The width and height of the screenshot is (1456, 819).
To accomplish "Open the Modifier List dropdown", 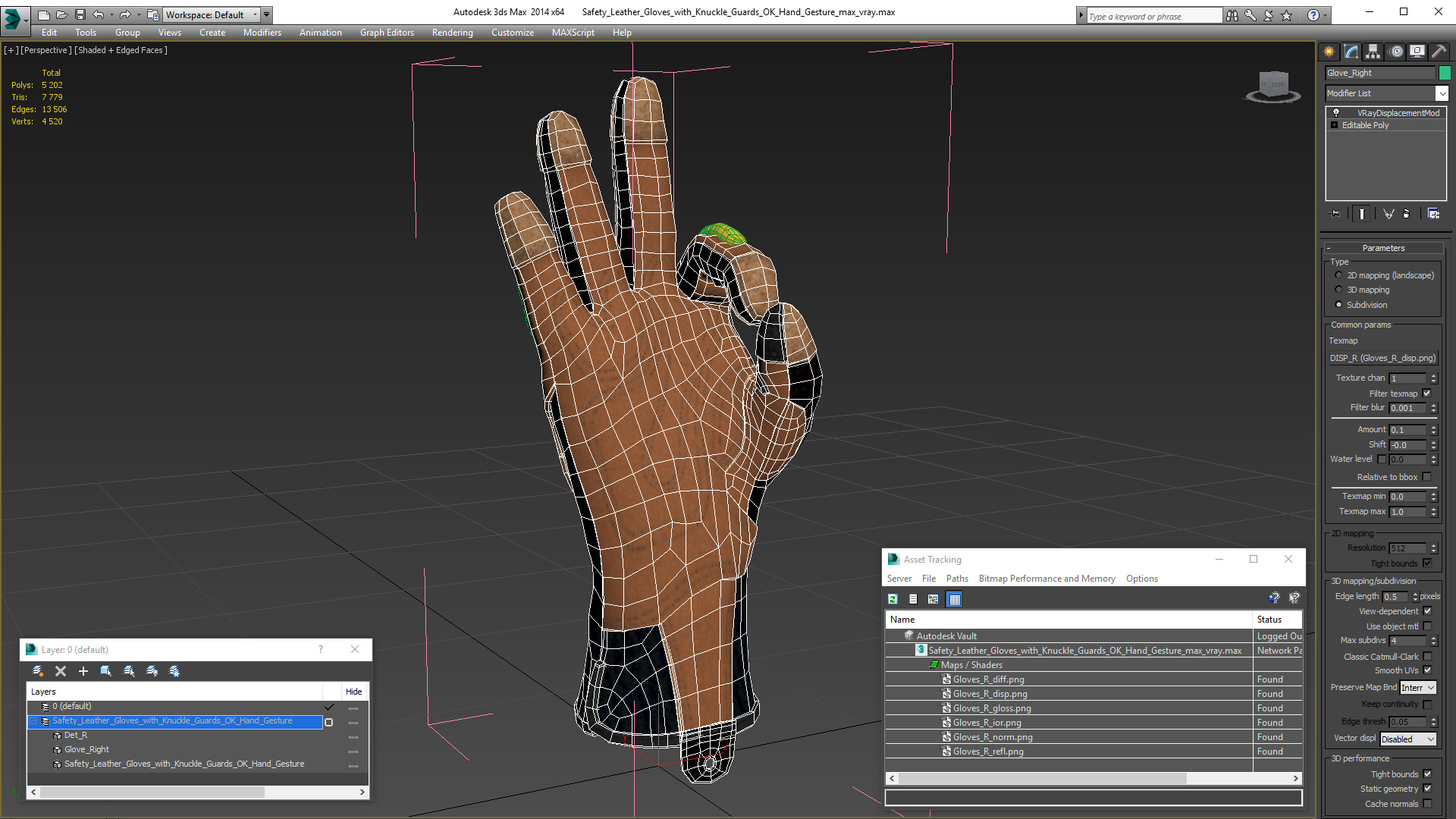I will coord(1441,93).
